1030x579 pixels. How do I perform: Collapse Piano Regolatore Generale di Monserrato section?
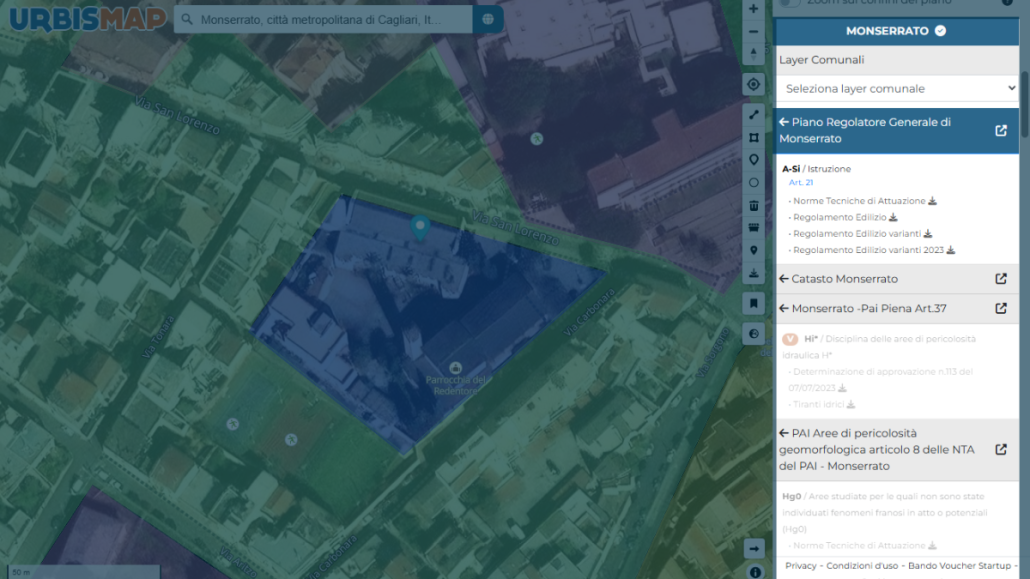click(x=784, y=122)
